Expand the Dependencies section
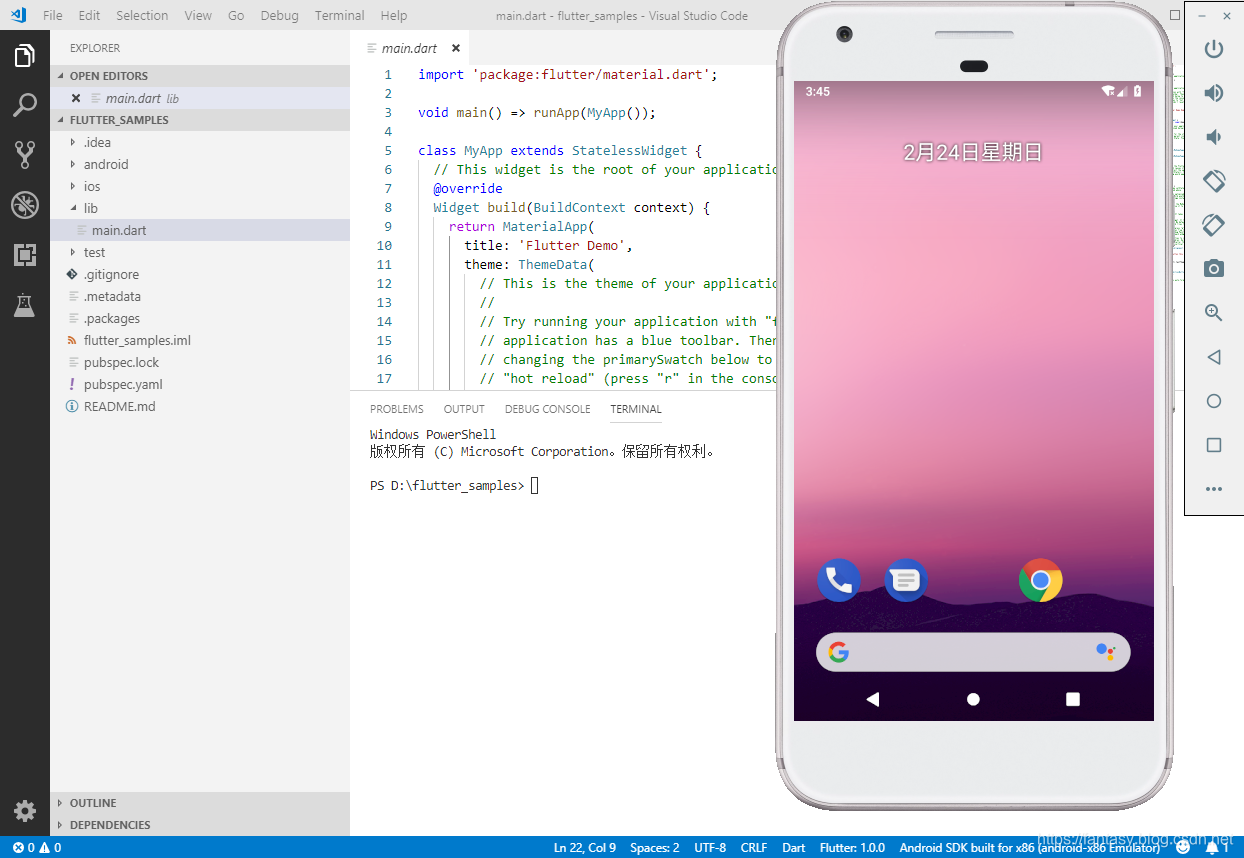This screenshot has height=858, width=1244. tap(200, 825)
